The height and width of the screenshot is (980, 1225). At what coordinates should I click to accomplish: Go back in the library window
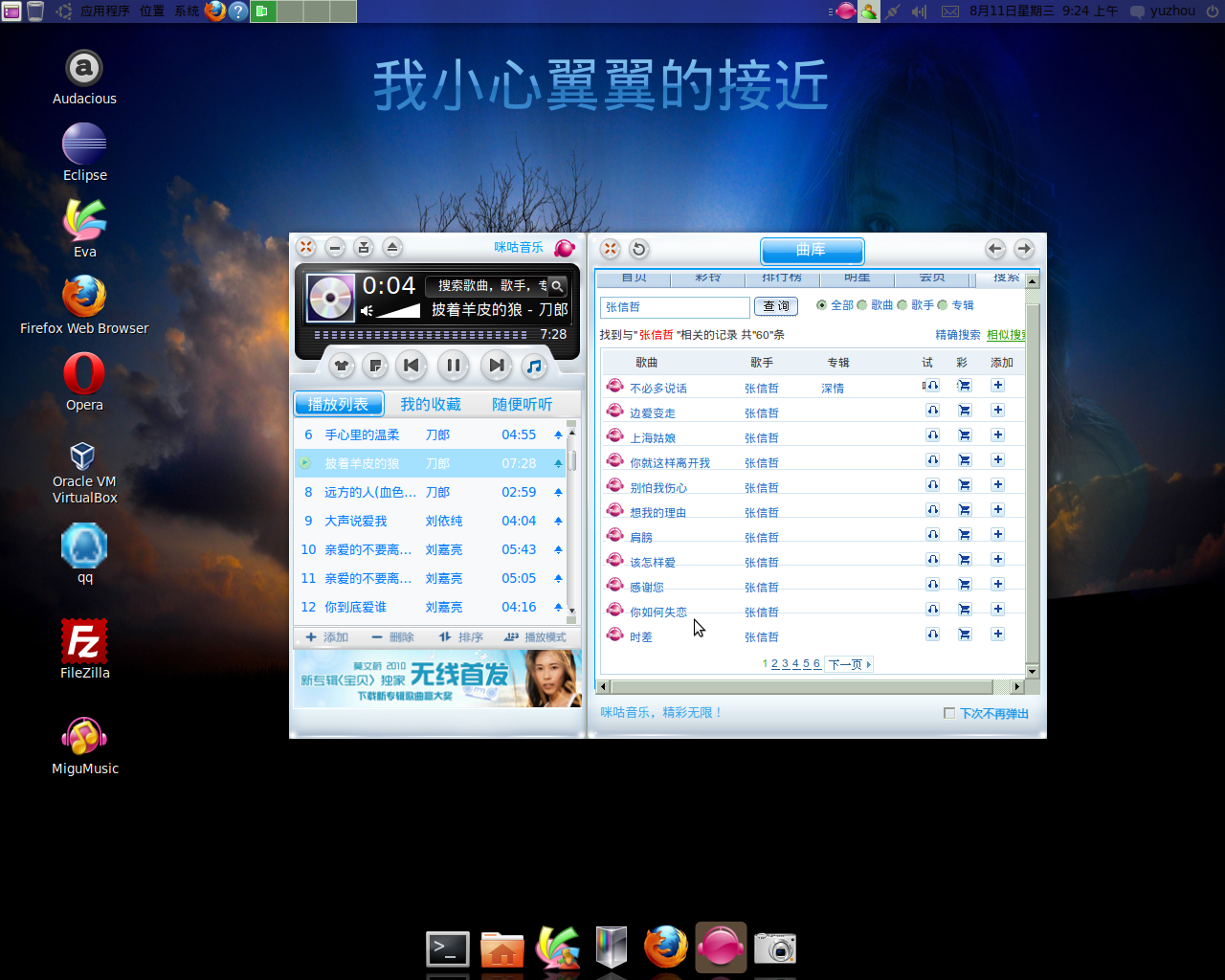click(995, 249)
